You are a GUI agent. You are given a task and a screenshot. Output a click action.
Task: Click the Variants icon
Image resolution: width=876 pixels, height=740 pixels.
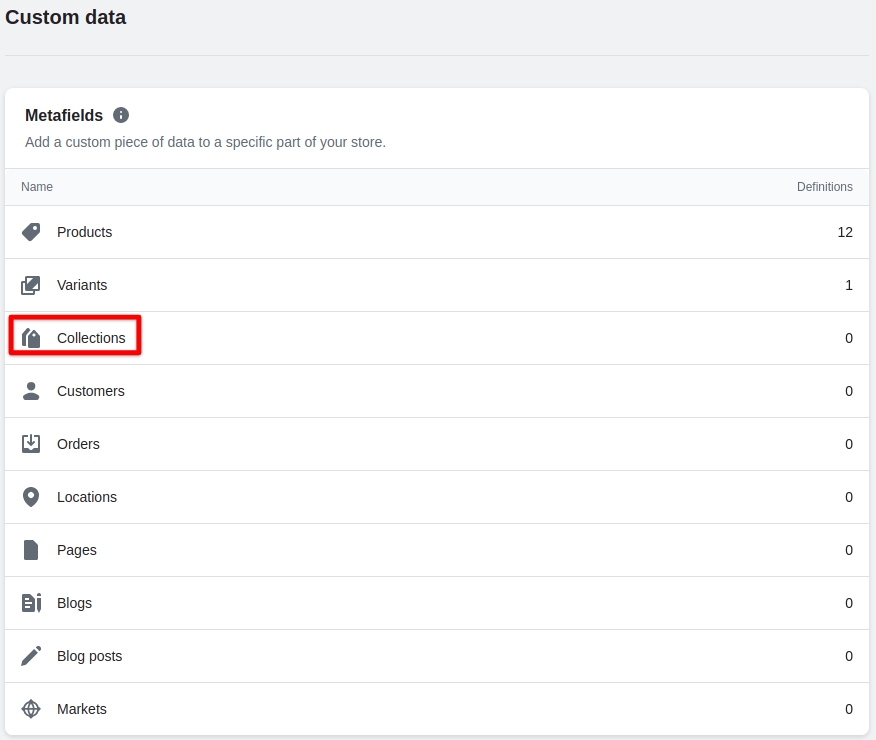tap(31, 285)
